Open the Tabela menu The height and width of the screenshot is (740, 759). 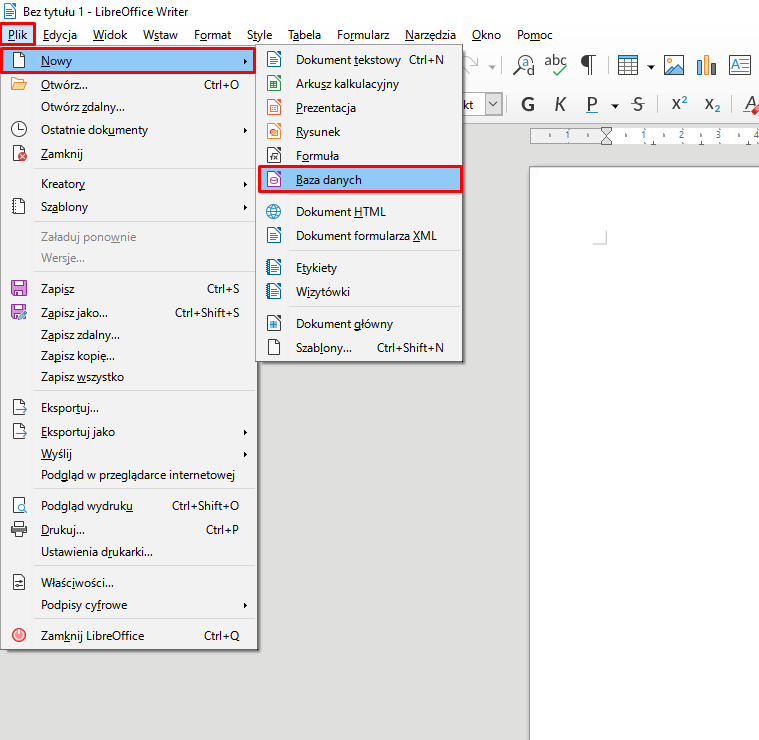(304, 35)
